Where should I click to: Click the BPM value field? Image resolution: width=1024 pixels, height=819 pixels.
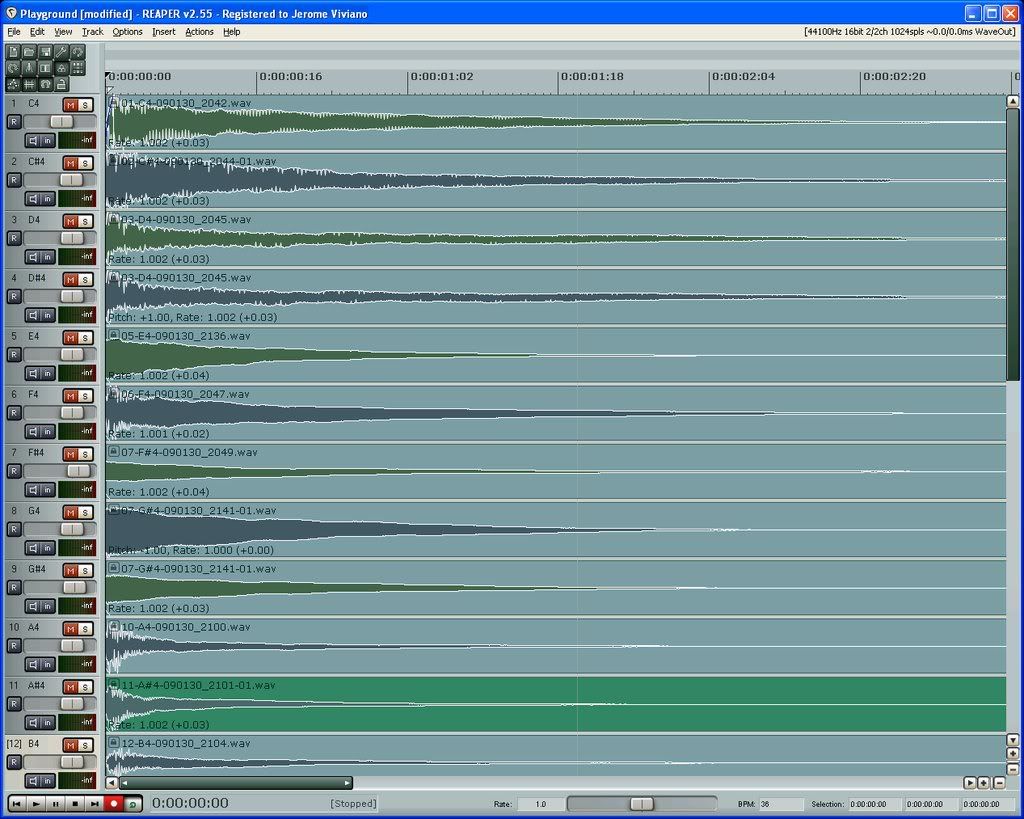tap(780, 804)
